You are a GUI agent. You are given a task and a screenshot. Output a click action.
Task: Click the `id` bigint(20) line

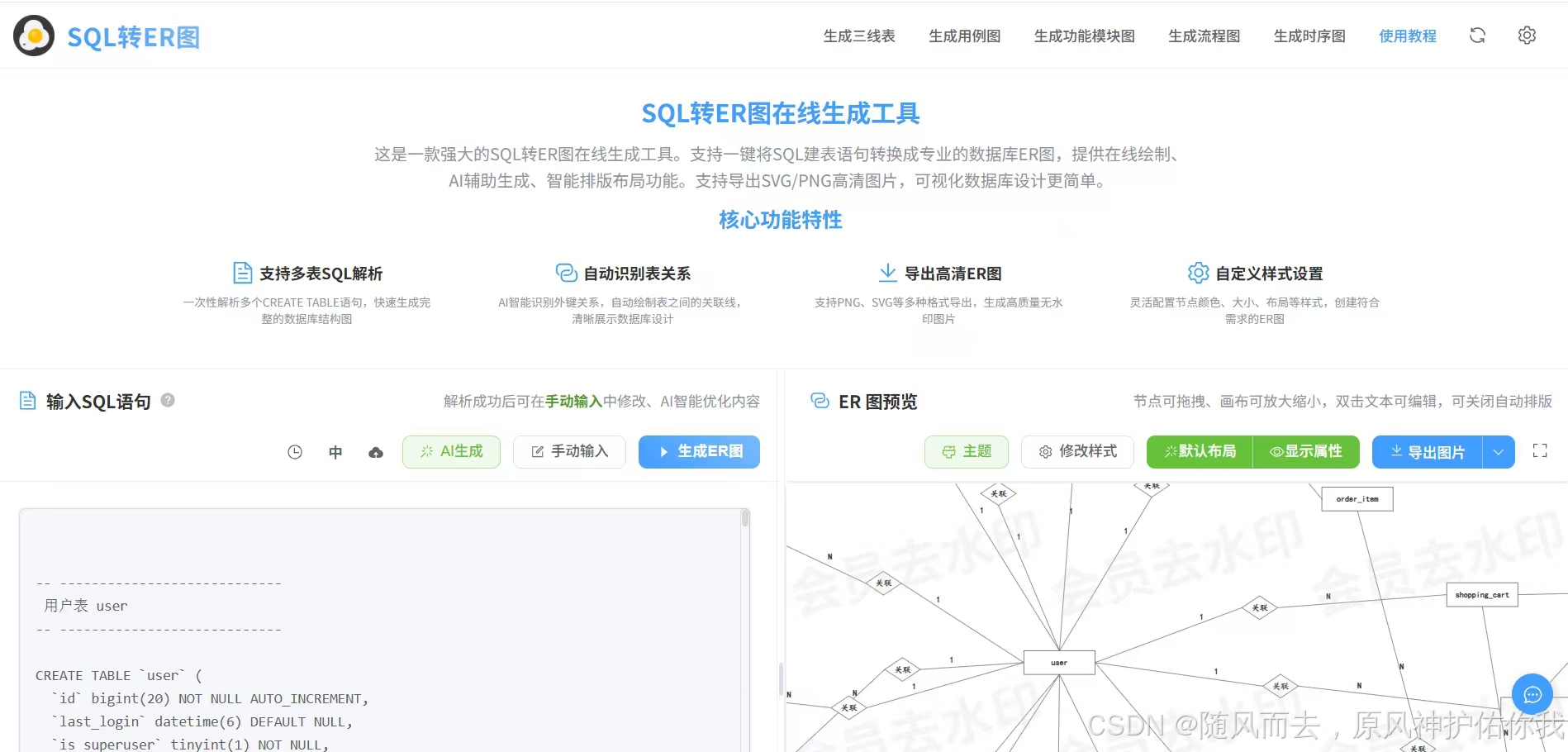click(210, 699)
